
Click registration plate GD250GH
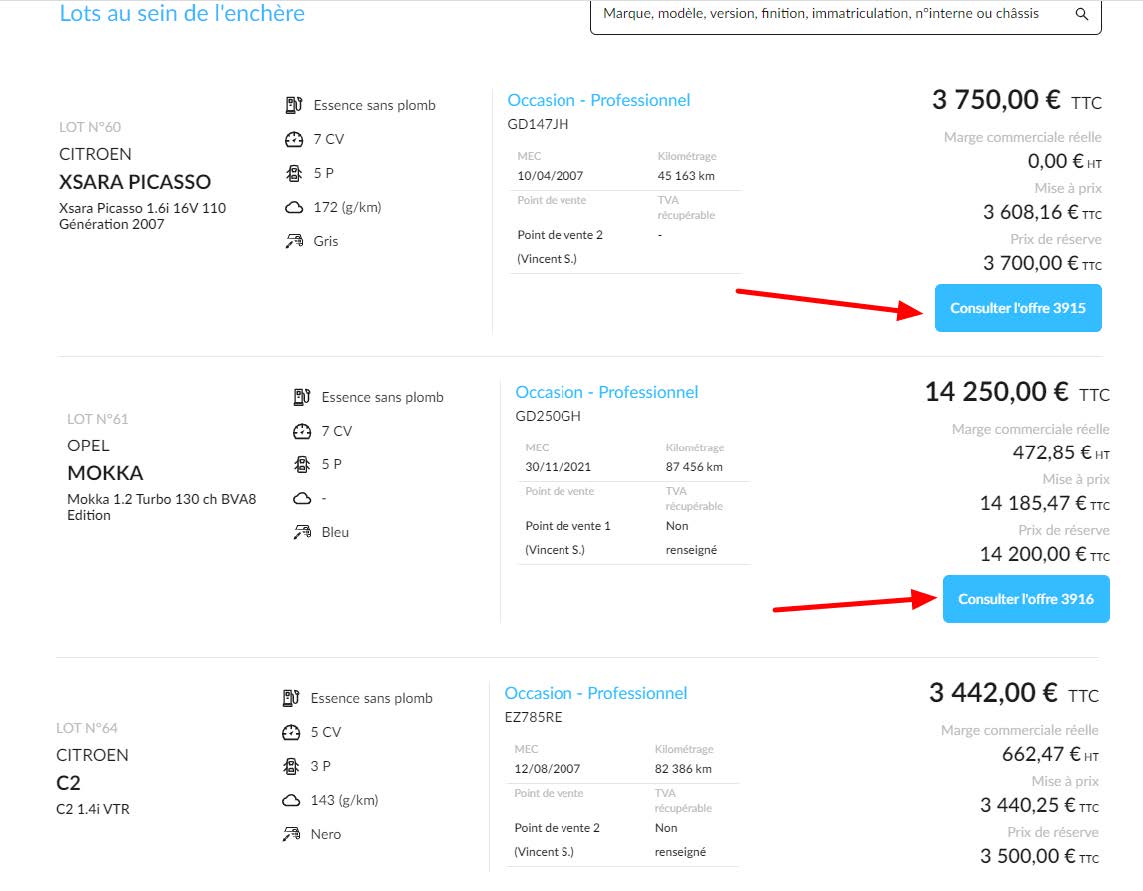[x=548, y=416]
